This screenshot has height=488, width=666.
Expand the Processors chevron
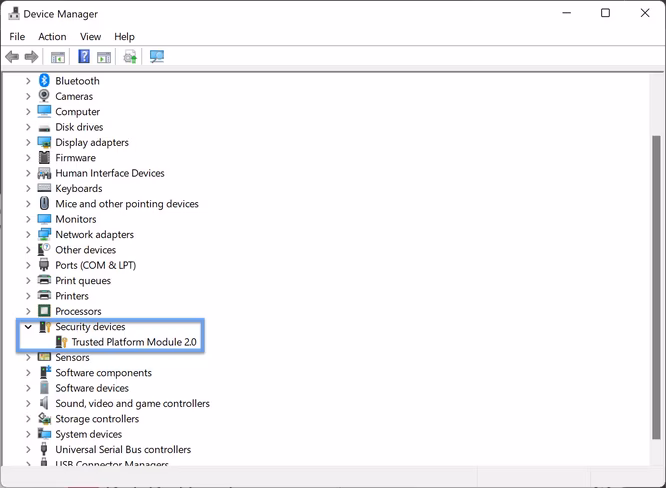[x=28, y=311]
